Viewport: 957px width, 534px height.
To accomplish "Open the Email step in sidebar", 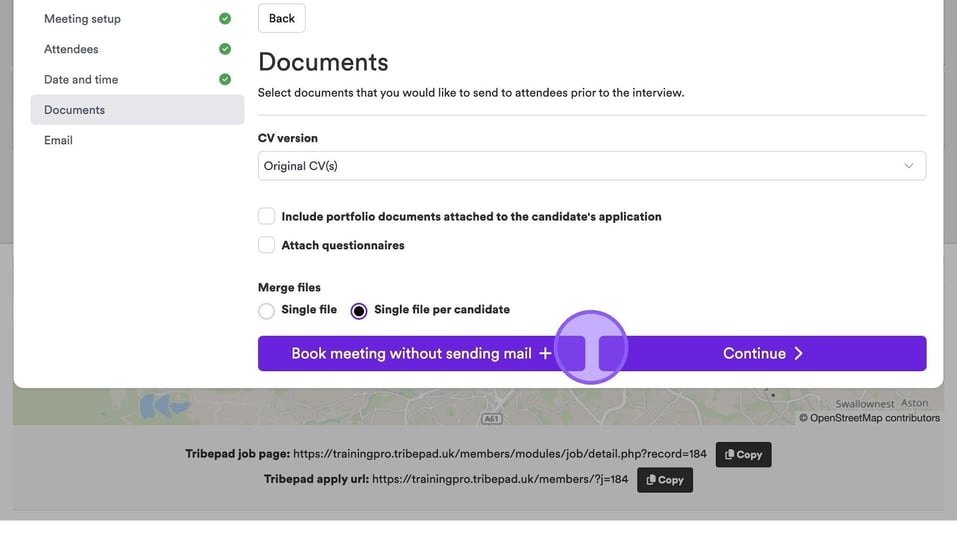I will click(58, 140).
